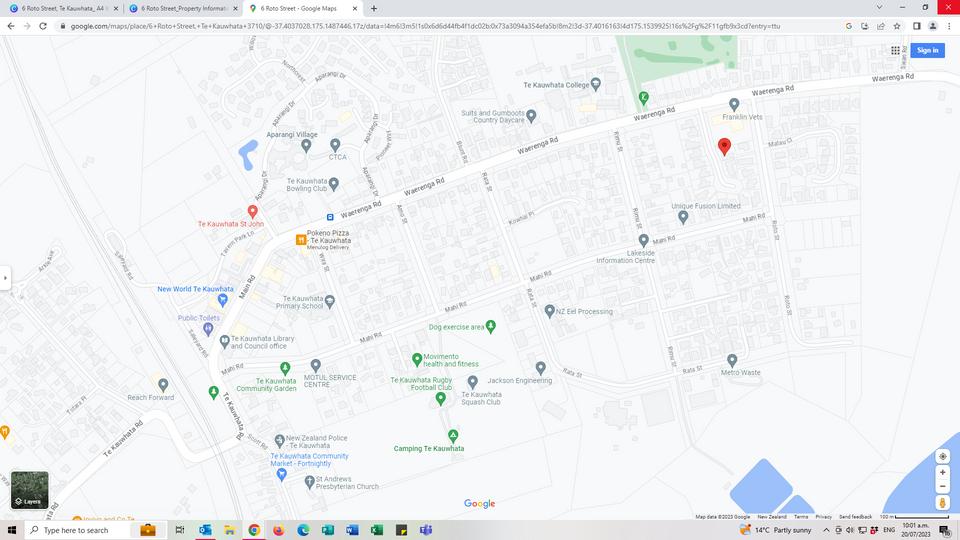This screenshot has height=540, width=960.
Task: Click the browser address bar URL
Action: click(426, 26)
